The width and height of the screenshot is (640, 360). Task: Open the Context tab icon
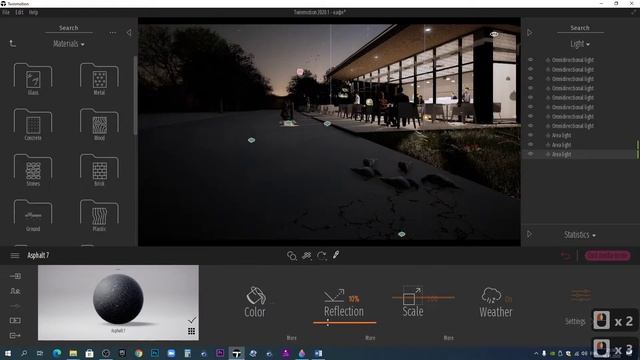click(x=15, y=291)
